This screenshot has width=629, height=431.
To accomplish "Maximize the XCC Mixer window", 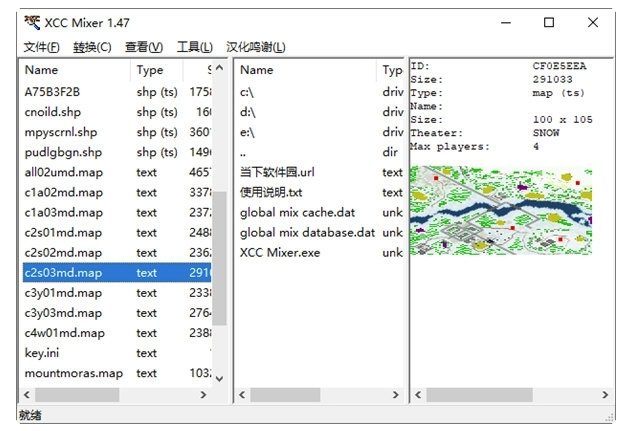I will pos(549,22).
